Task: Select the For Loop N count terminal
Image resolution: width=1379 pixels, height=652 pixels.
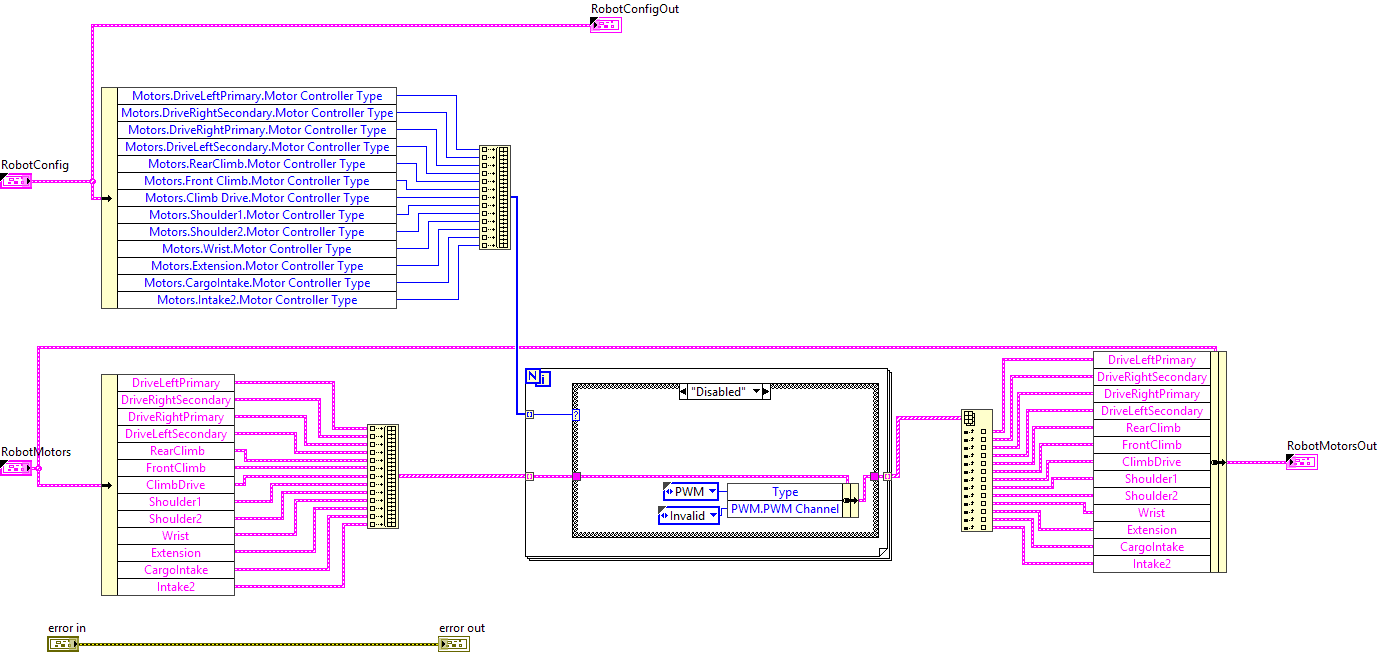Action: click(x=533, y=377)
